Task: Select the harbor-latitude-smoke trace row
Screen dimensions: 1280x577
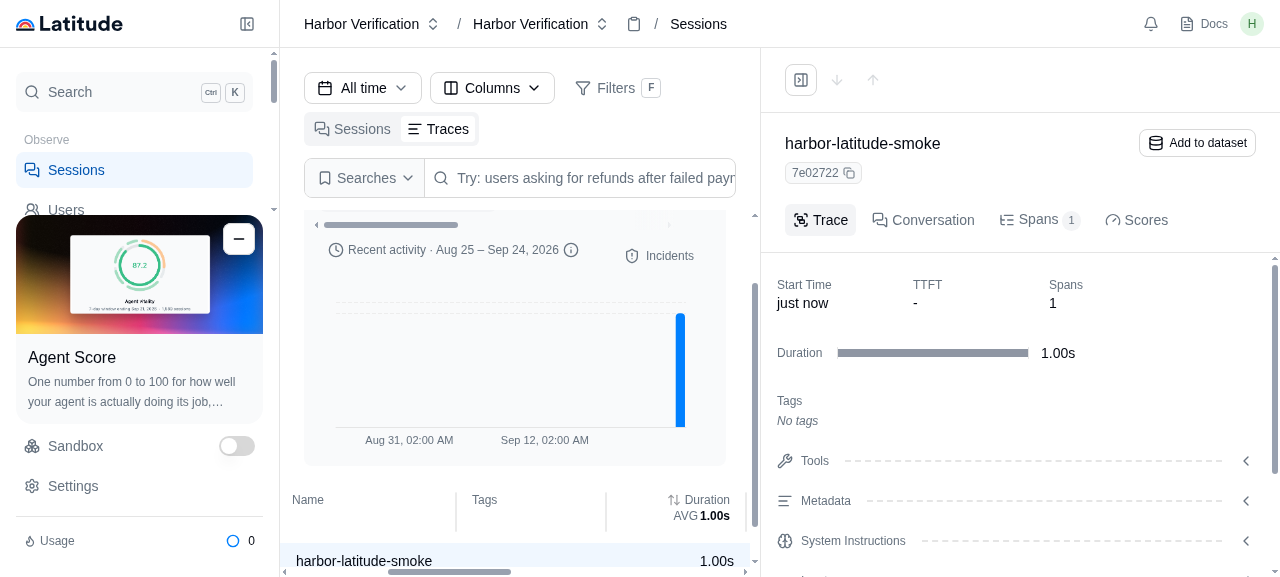Action: tap(515, 561)
